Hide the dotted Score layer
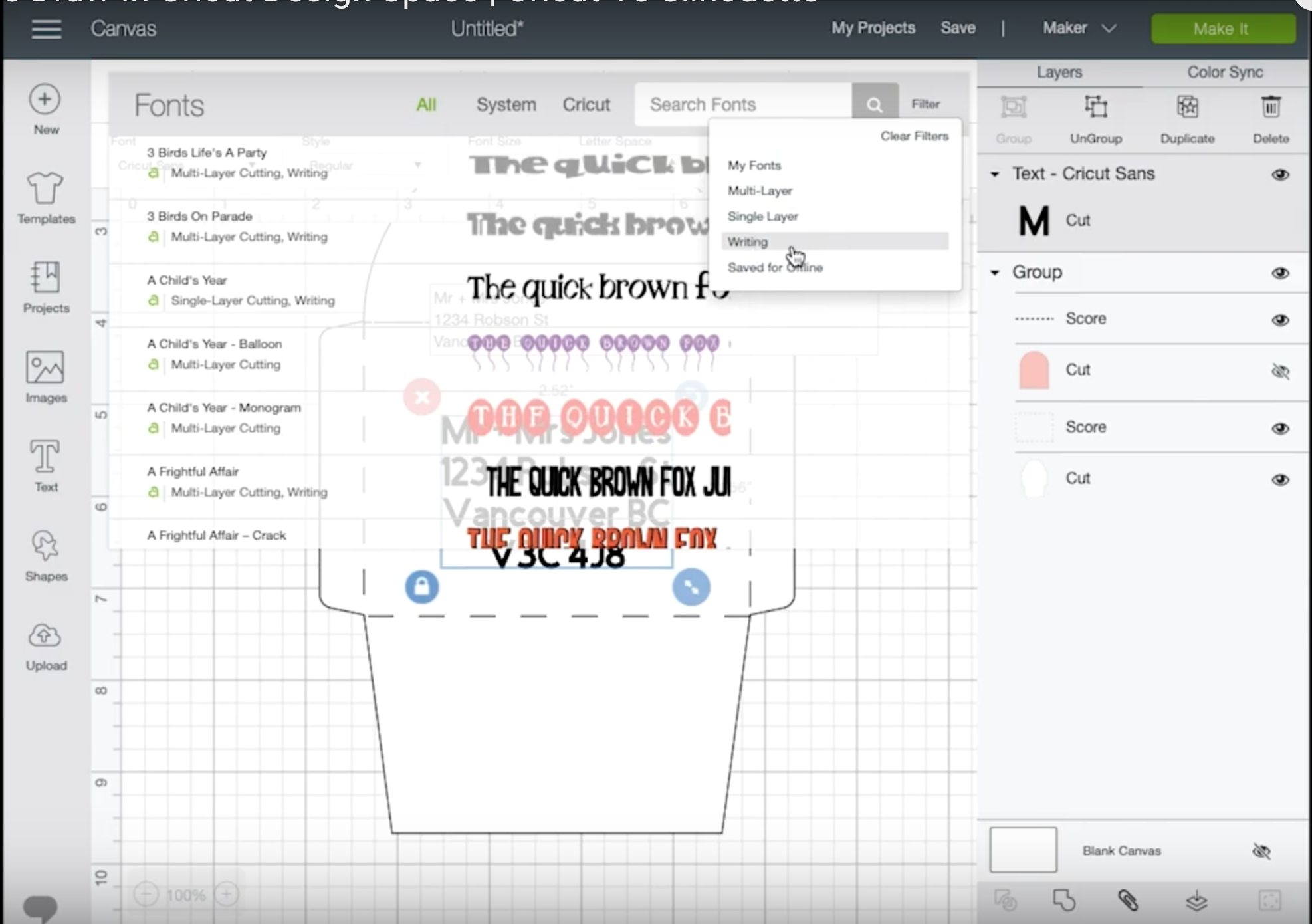 [x=1280, y=320]
